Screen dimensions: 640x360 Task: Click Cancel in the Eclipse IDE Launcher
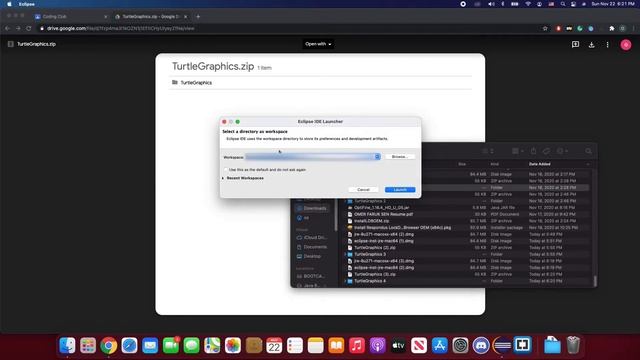[363, 190]
